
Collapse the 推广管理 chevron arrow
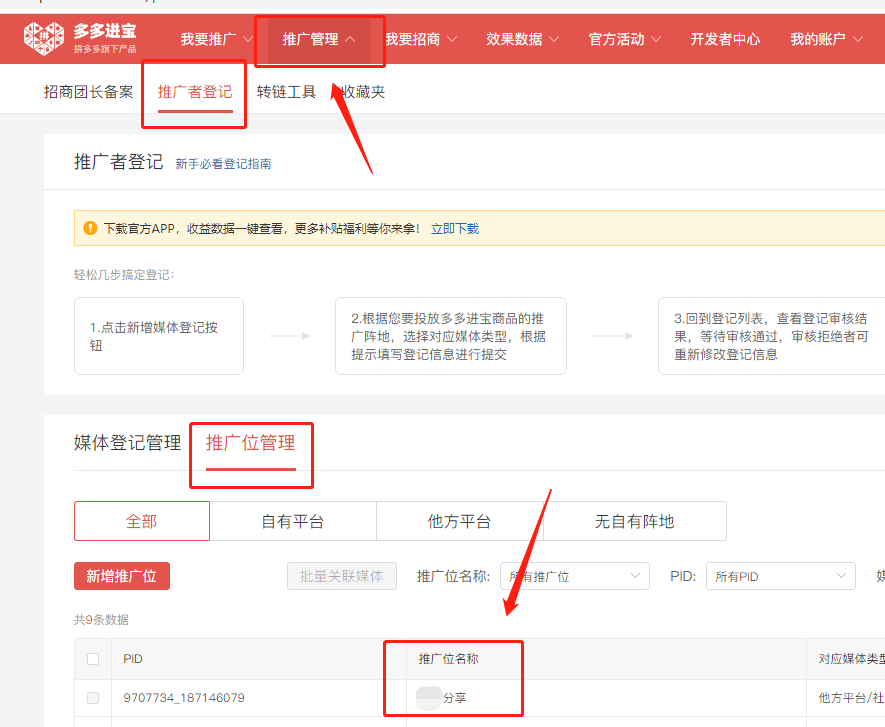point(350,39)
